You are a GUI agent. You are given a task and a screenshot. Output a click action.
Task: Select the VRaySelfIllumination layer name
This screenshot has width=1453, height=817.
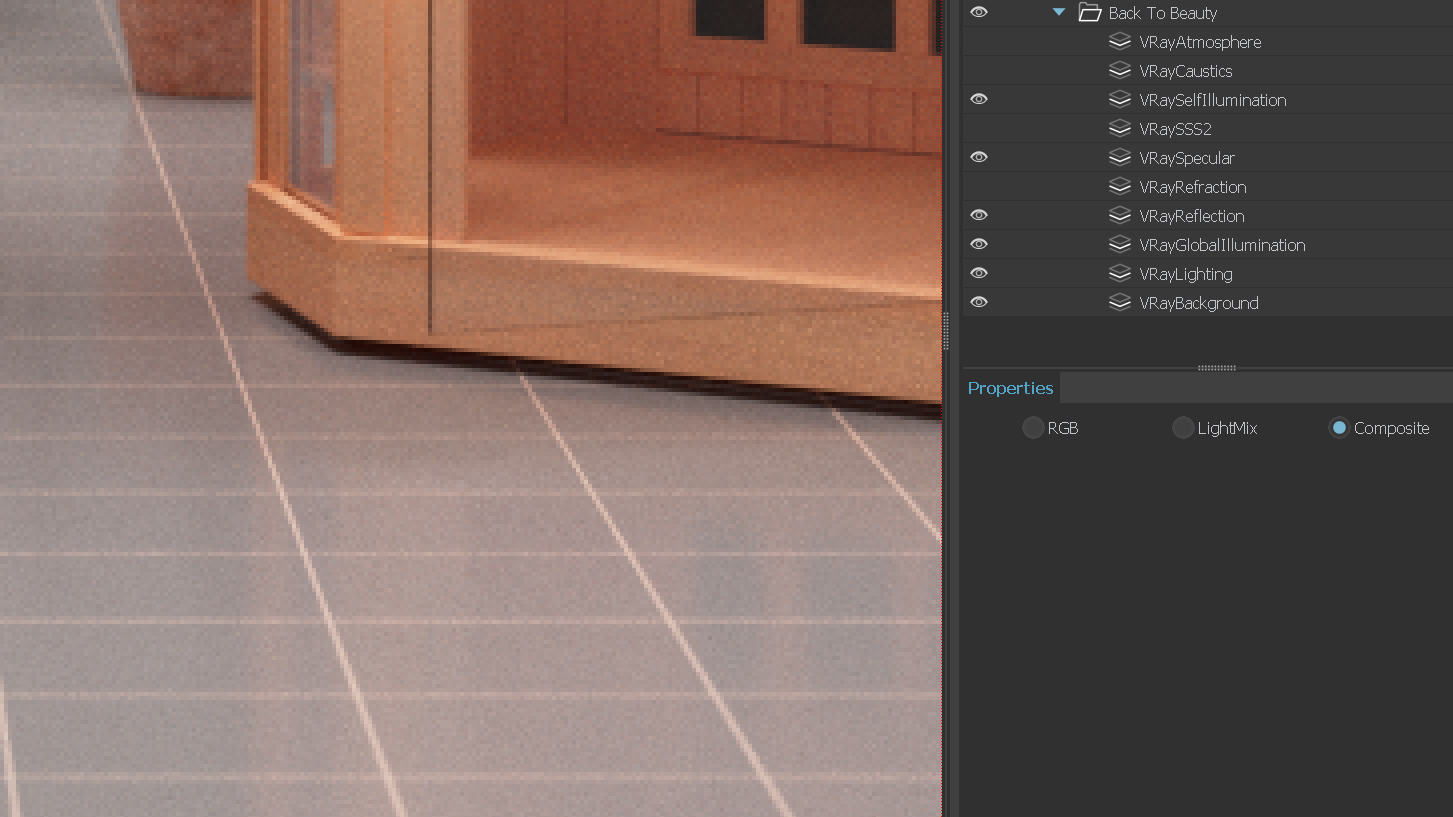pyautogui.click(x=1212, y=100)
